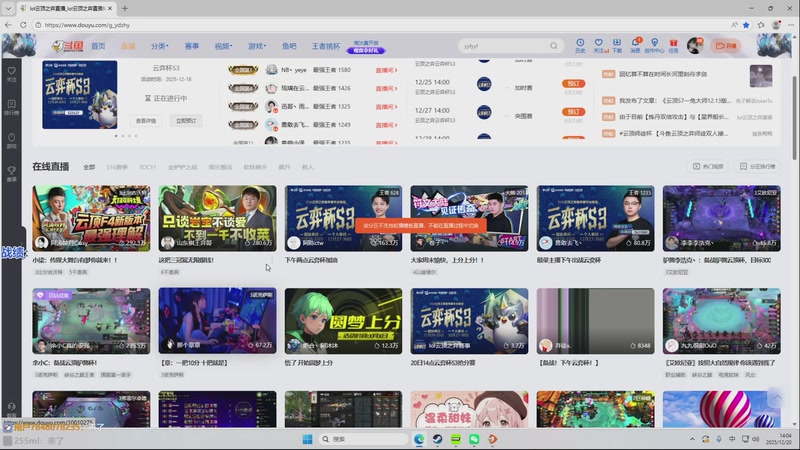Screen dimensions: 800x450
Task: Open the 首页 home tab
Action: click(98, 46)
